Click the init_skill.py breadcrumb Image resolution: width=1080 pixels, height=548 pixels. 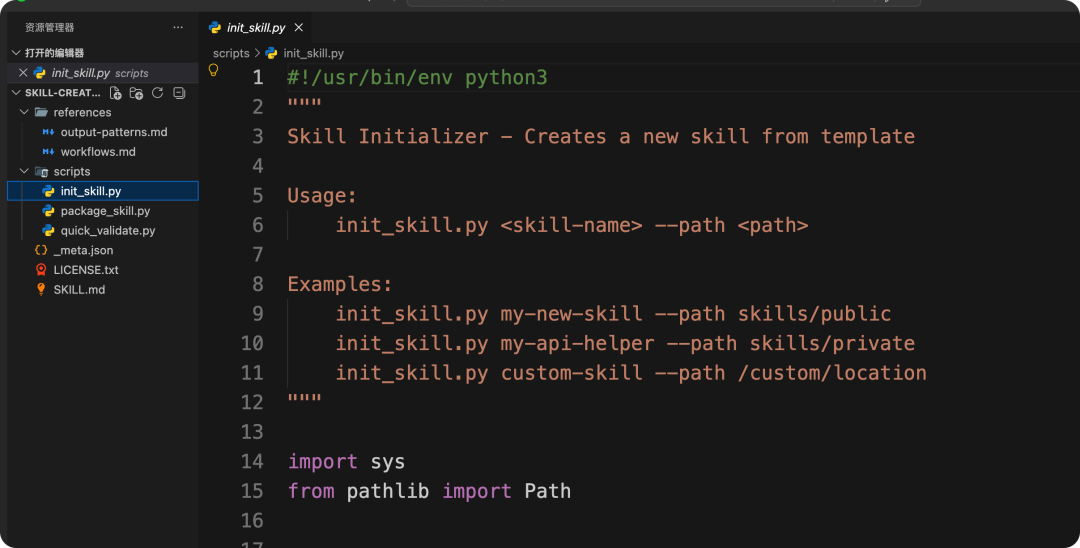coord(313,53)
